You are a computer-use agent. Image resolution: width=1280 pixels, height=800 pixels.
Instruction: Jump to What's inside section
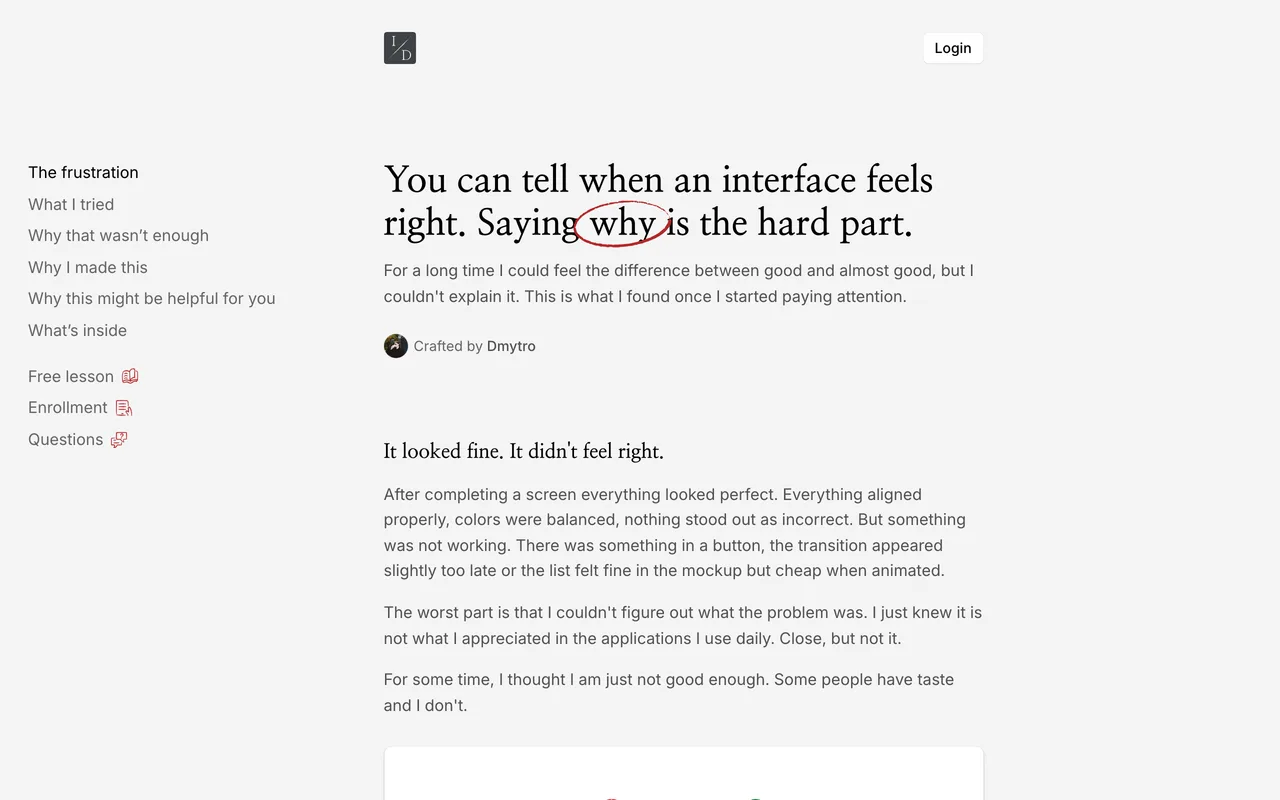(77, 330)
